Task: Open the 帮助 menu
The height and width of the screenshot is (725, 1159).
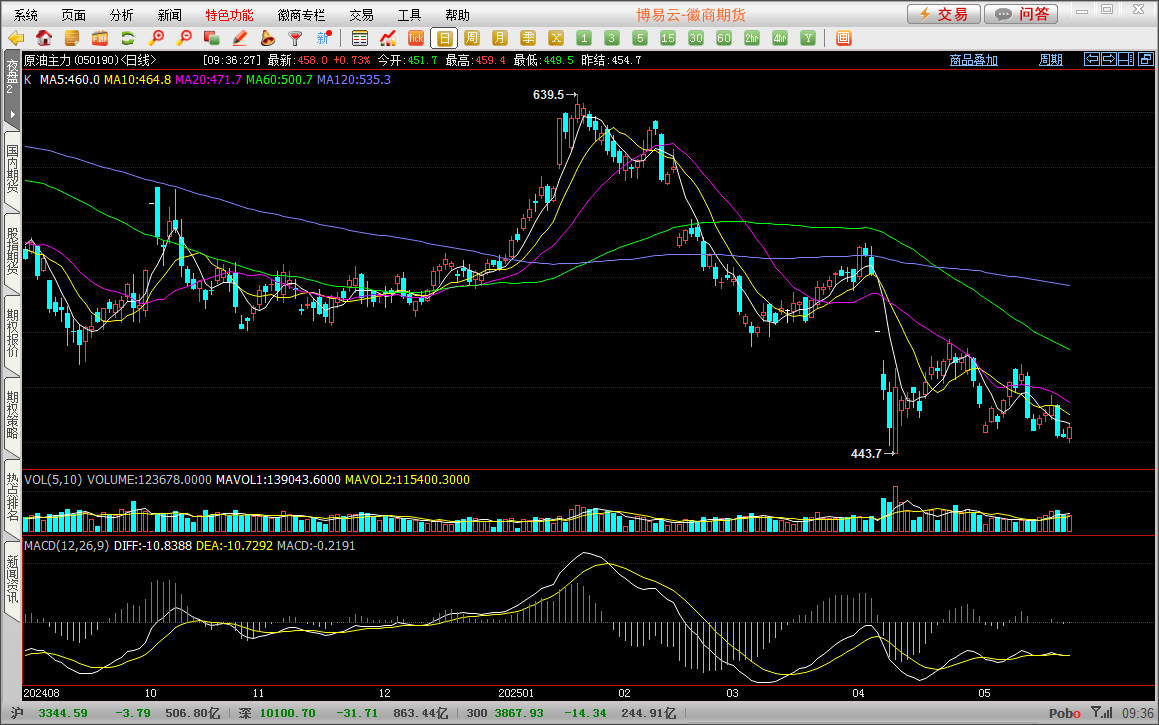Action: click(458, 15)
